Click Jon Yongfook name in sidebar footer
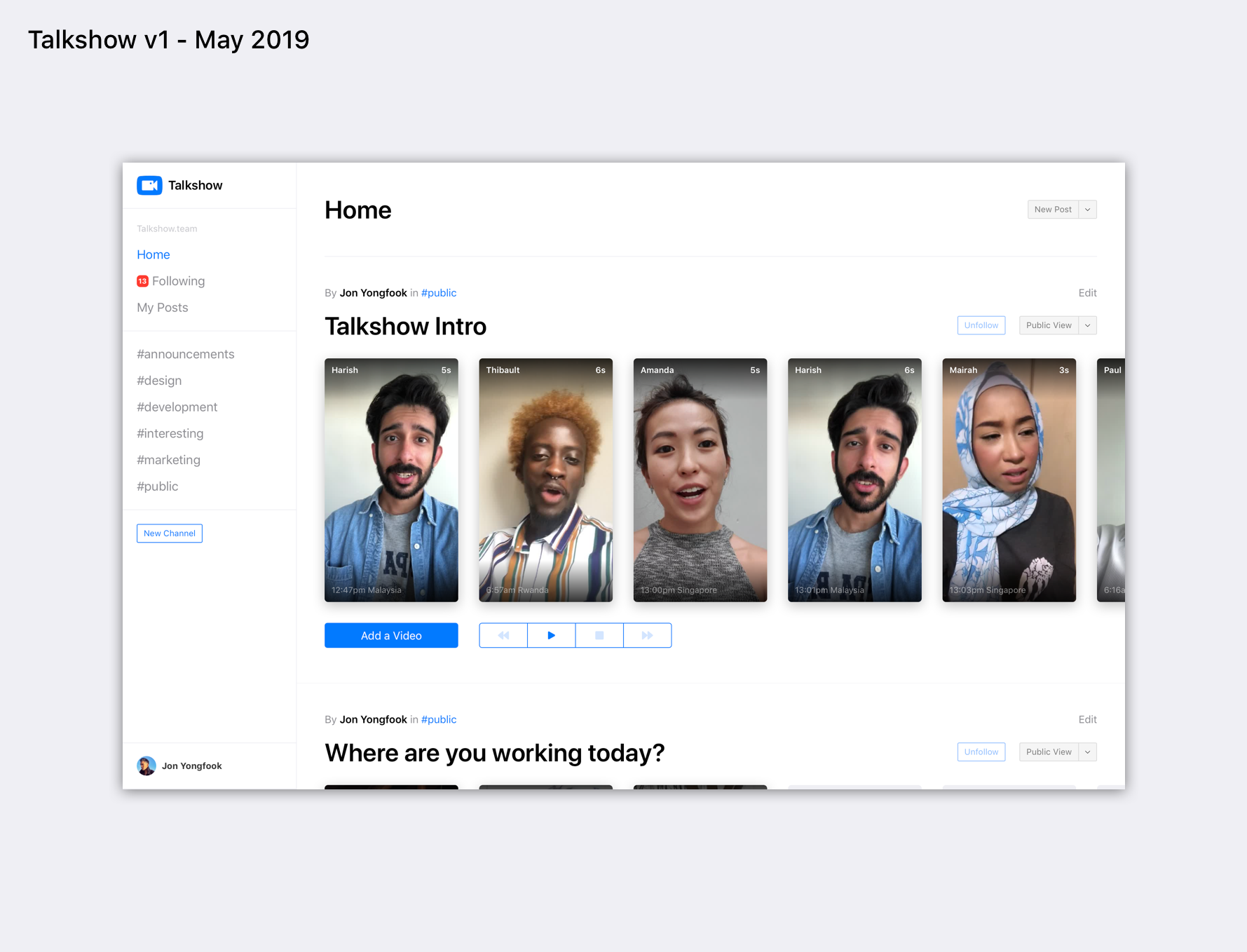The image size is (1247, 952). [x=192, y=766]
